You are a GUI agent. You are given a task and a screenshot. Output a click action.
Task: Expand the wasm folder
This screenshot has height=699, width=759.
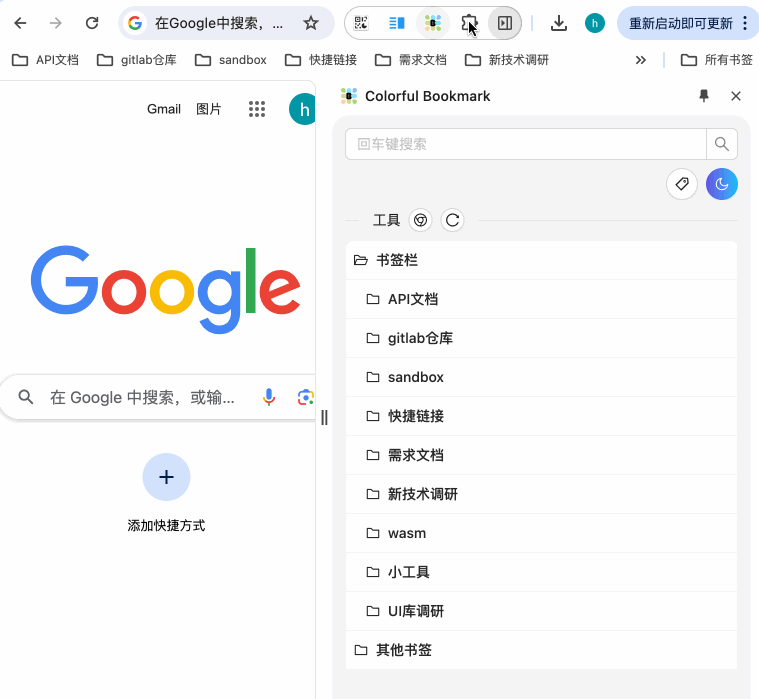(x=541, y=533)
